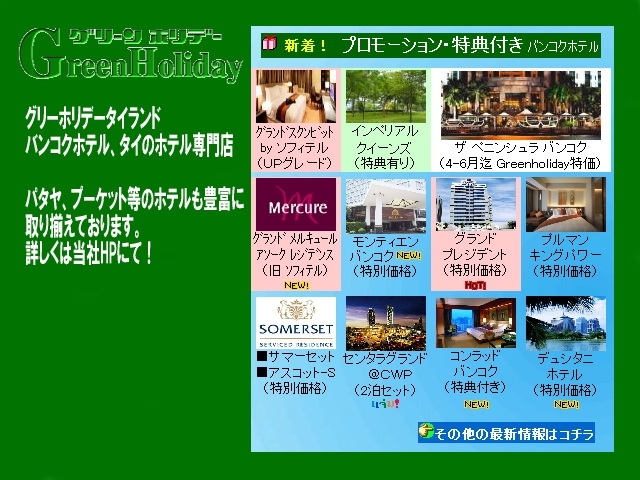
Task: Click コンラッド バンコク (特典付き) link
Action: (x=475, y=371)
